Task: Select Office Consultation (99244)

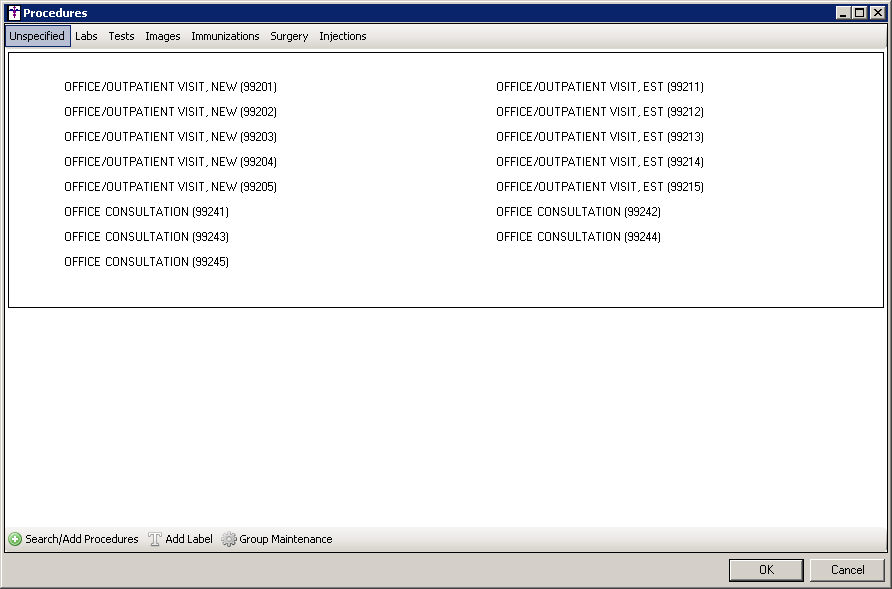Action: coord(578,237)
